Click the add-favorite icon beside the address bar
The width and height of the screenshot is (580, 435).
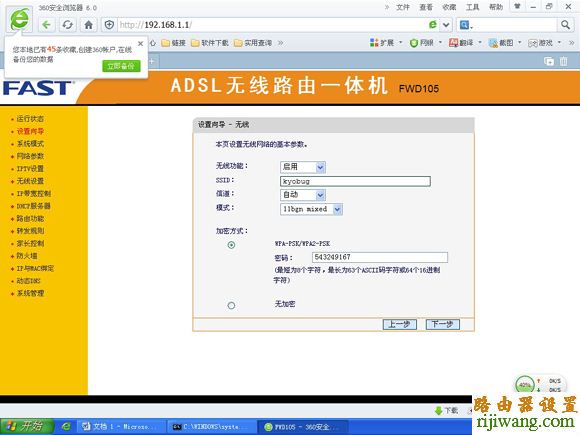pyautogui.click(x=109, y=25)
